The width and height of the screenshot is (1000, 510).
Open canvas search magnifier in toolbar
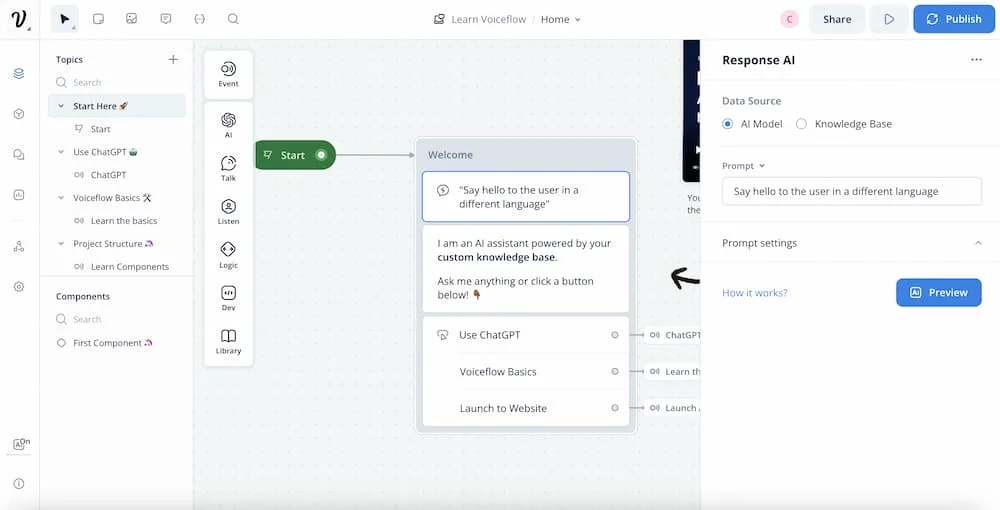(x=233, y=19)
